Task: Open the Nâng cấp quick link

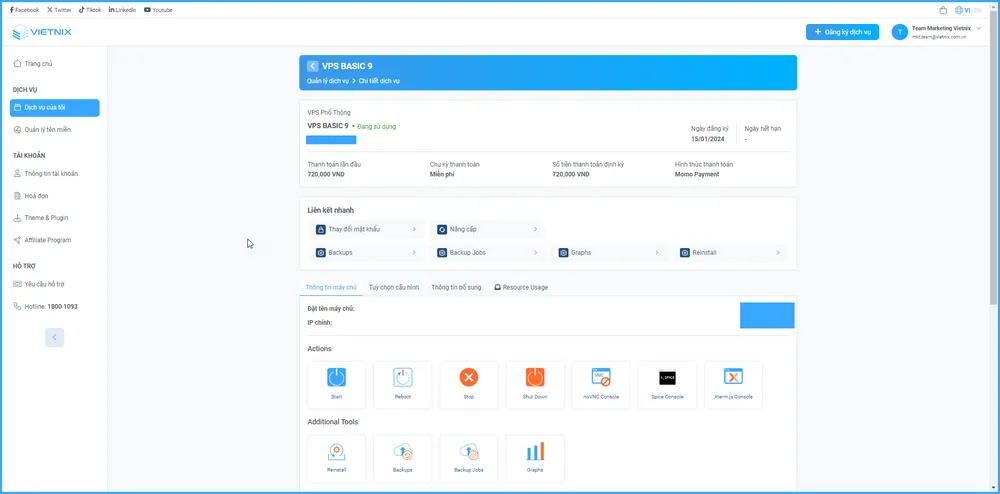Action: (487, 229)
